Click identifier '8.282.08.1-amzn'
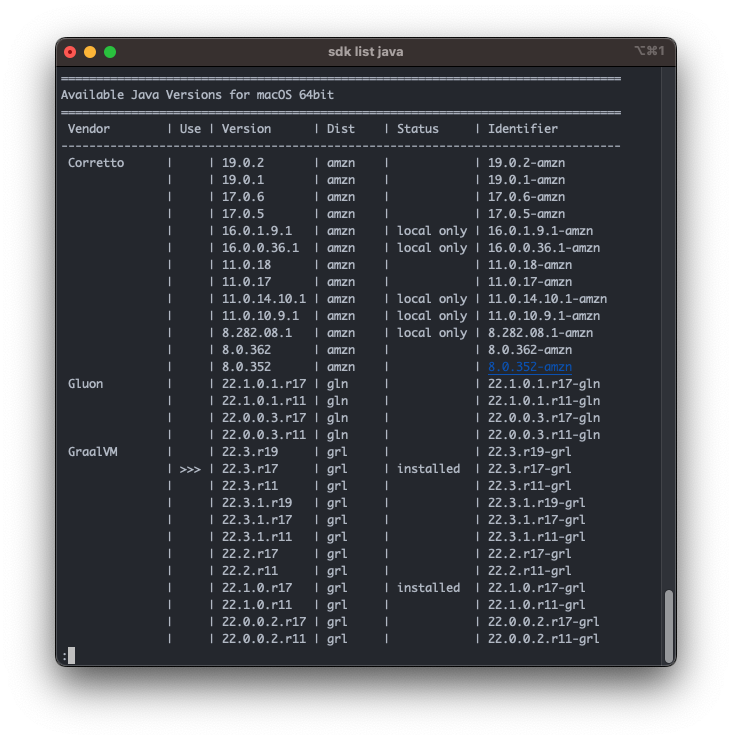The height and width of the screenshot is (740, 732). [x=540, y=333]
